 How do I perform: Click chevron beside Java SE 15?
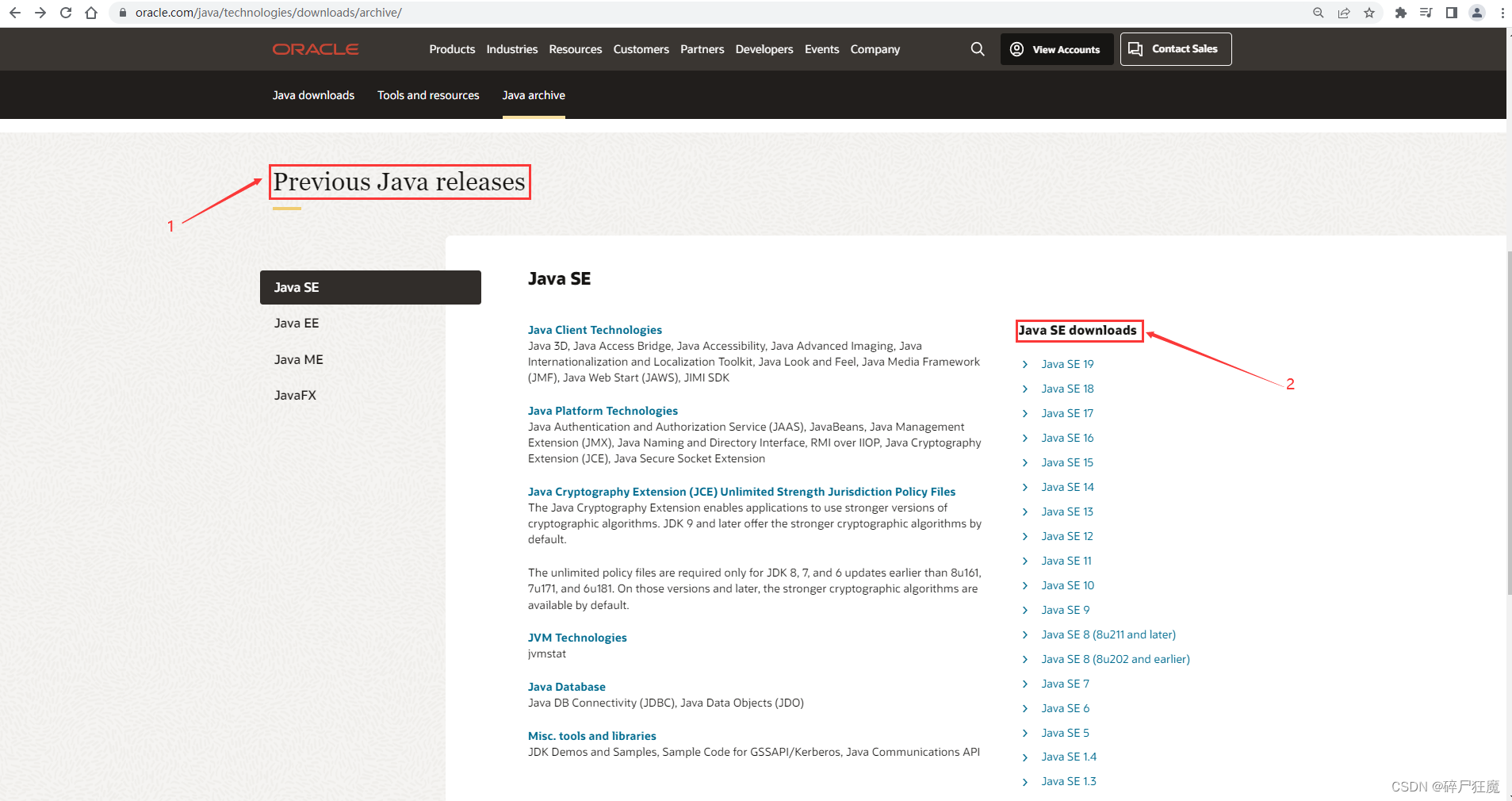pyautogui.click(x=1024, y=462)
